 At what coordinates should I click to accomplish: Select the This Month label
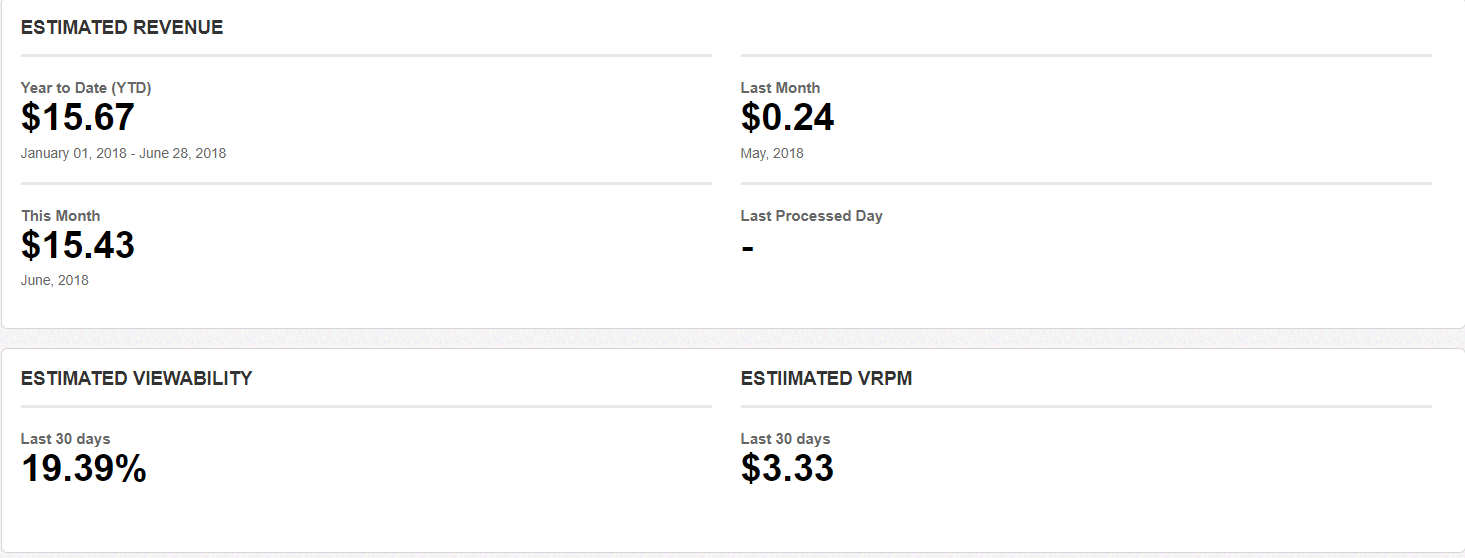[60, 216]
